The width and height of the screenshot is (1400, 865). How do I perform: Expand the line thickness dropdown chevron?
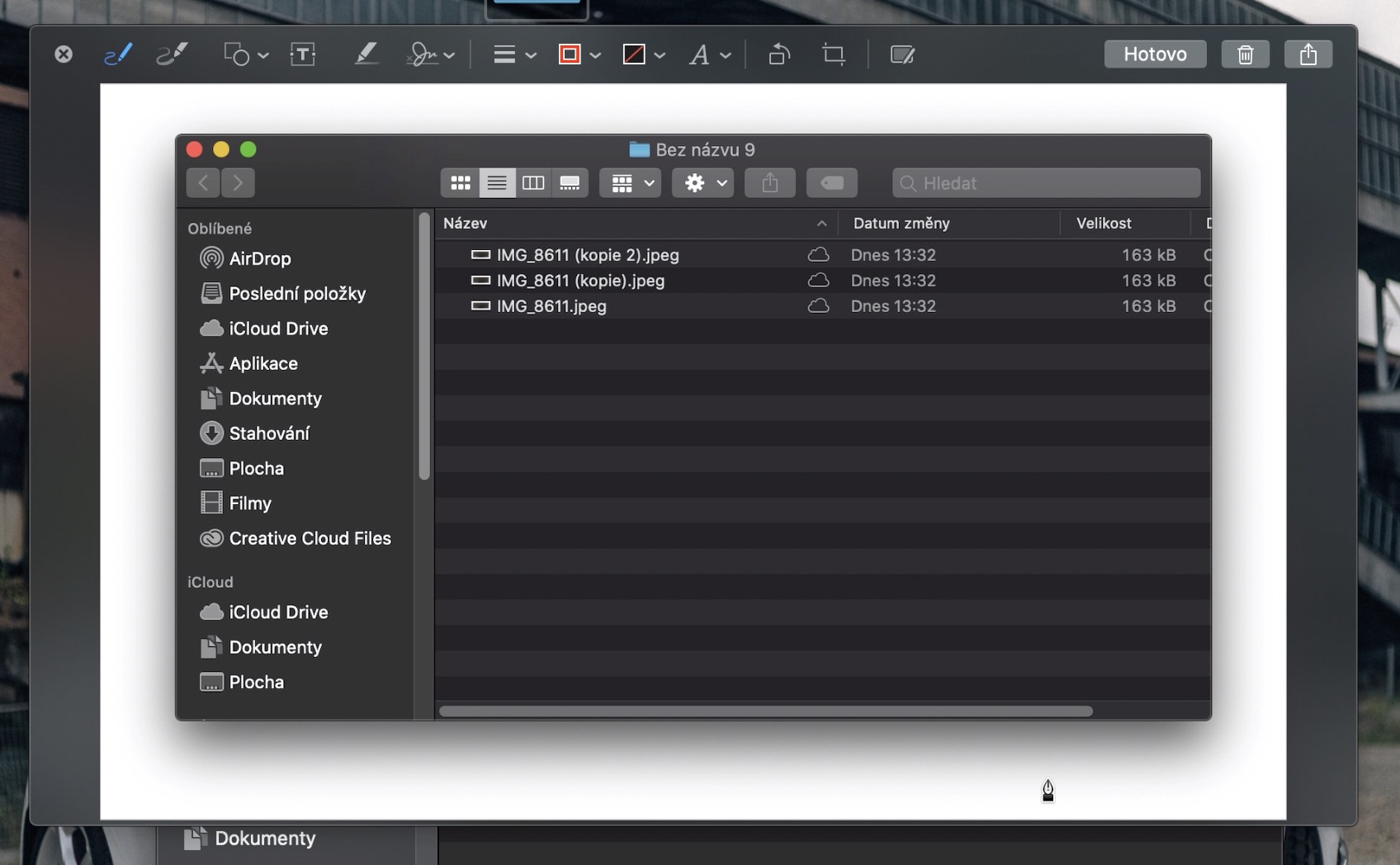tap(531, 55)
